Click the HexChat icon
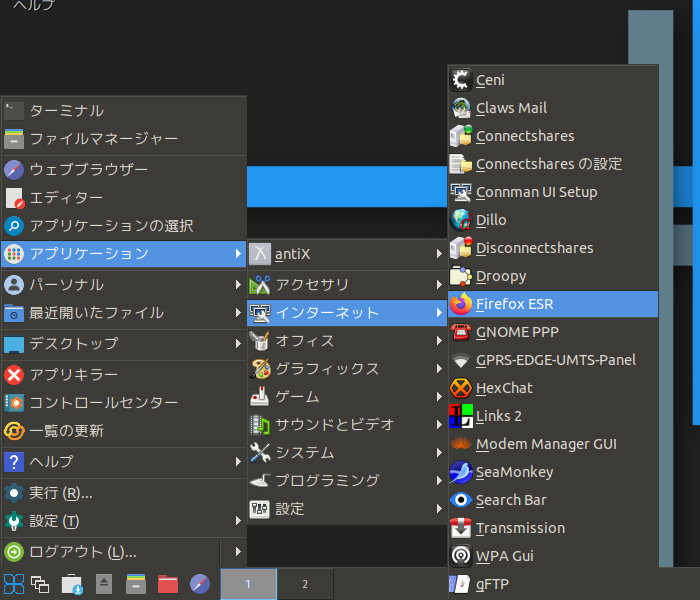This screenshot has width=700, height=600. (460, 388)
